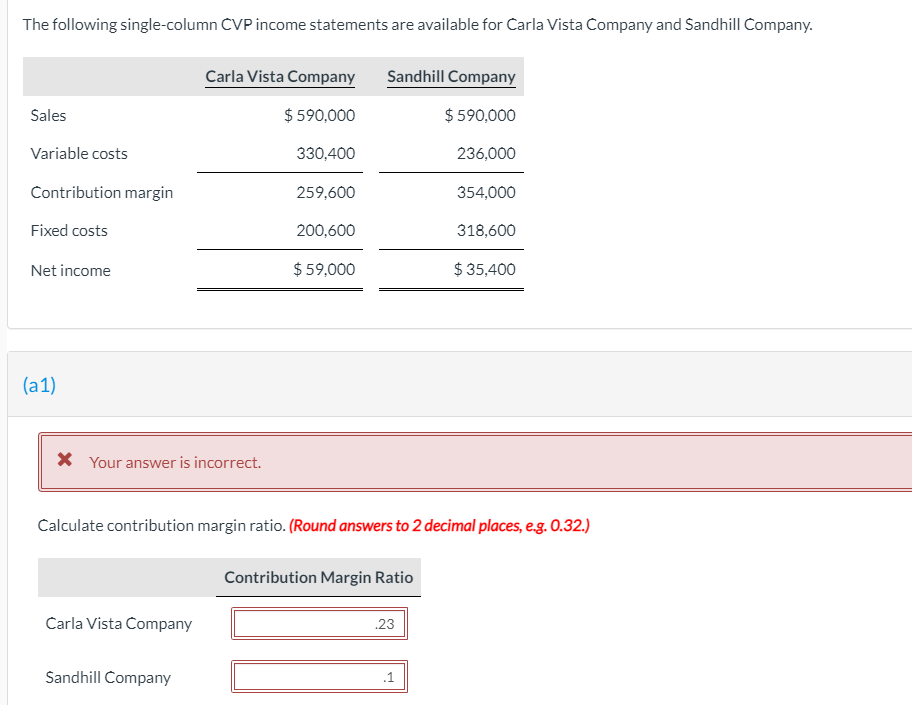
Task: Click the Net income row label
Action: pos(70,270)
